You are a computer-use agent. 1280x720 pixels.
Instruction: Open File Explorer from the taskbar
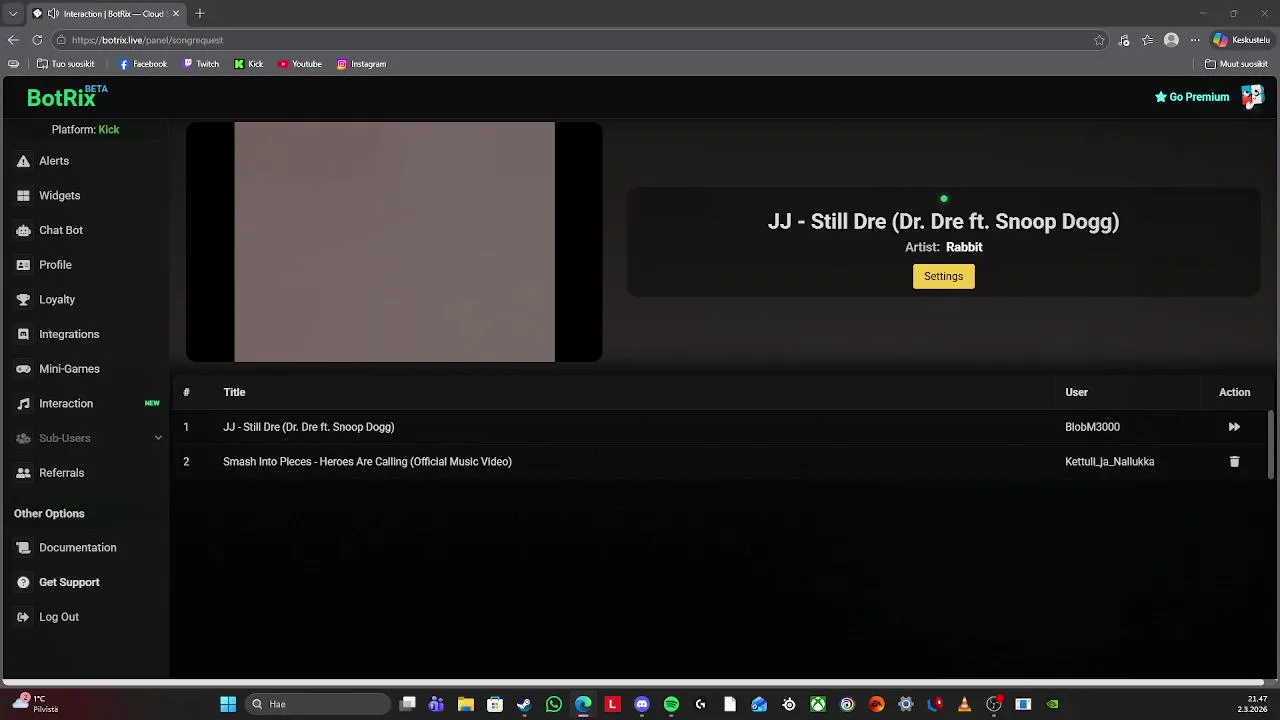pos(466,704)
